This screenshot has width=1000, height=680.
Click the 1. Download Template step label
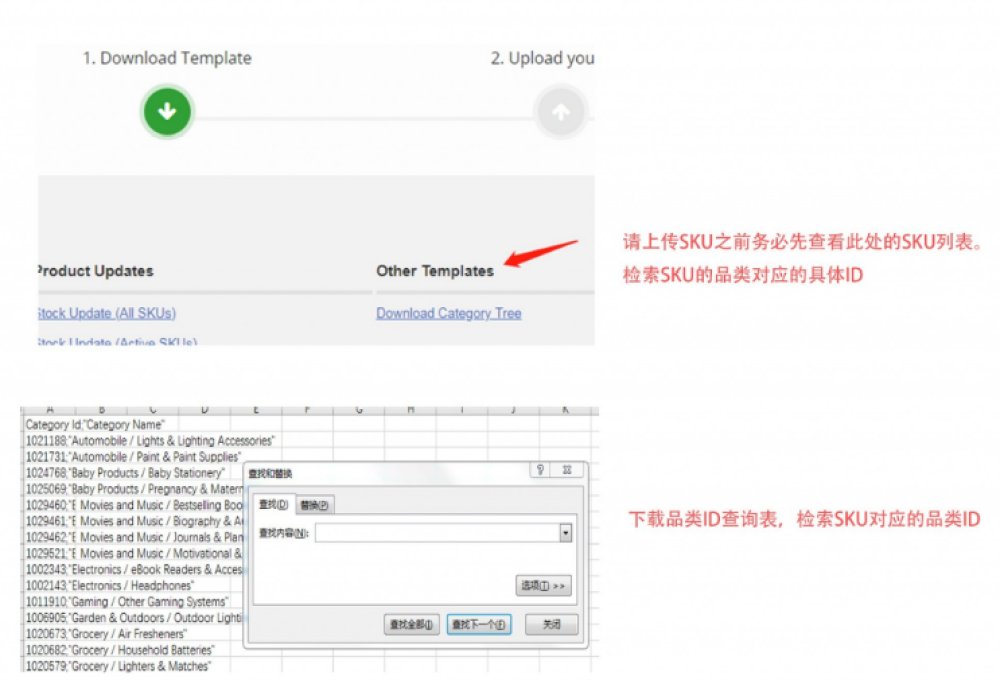(167, 58)
